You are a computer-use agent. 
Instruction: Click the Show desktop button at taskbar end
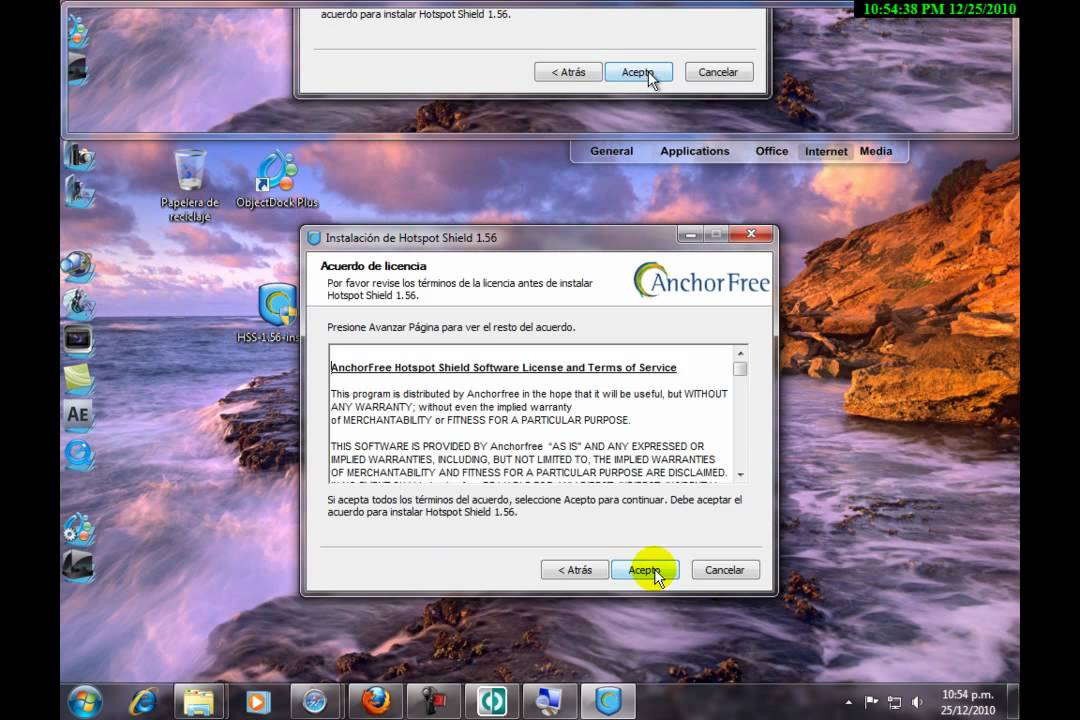pyautogui.click(x=1013, y=701)
